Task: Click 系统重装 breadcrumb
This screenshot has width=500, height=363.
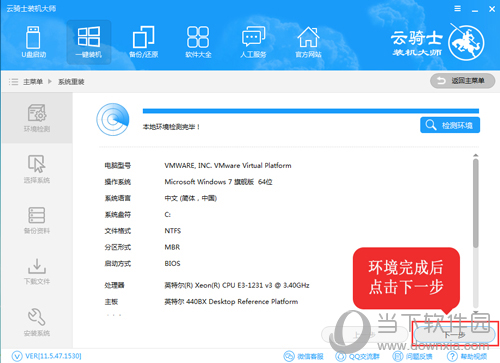Action: (x=71, y=82)
